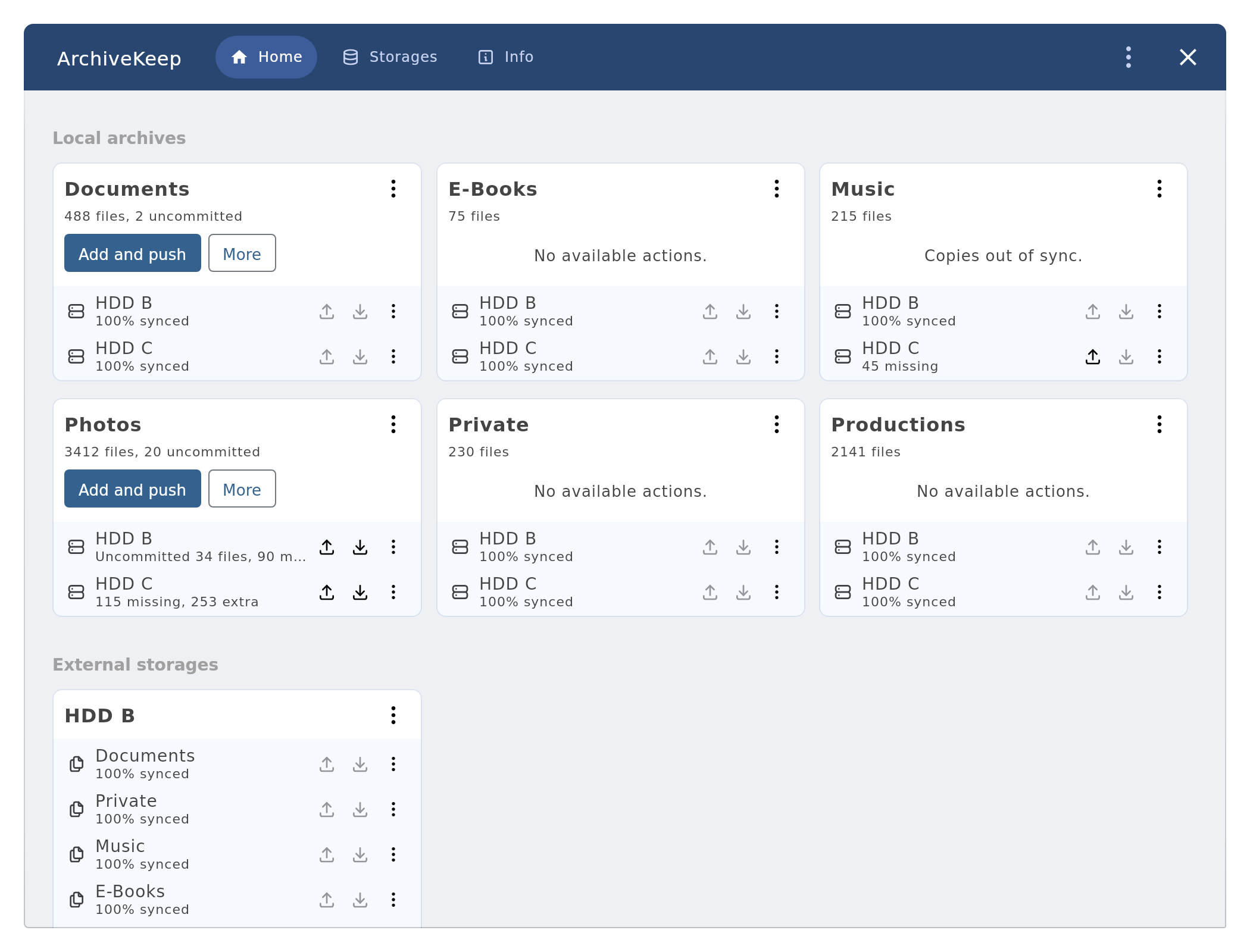1250x952 pixels.
Task: Open E-Books HDD C row options menu
Action: [x=776, y=356]
